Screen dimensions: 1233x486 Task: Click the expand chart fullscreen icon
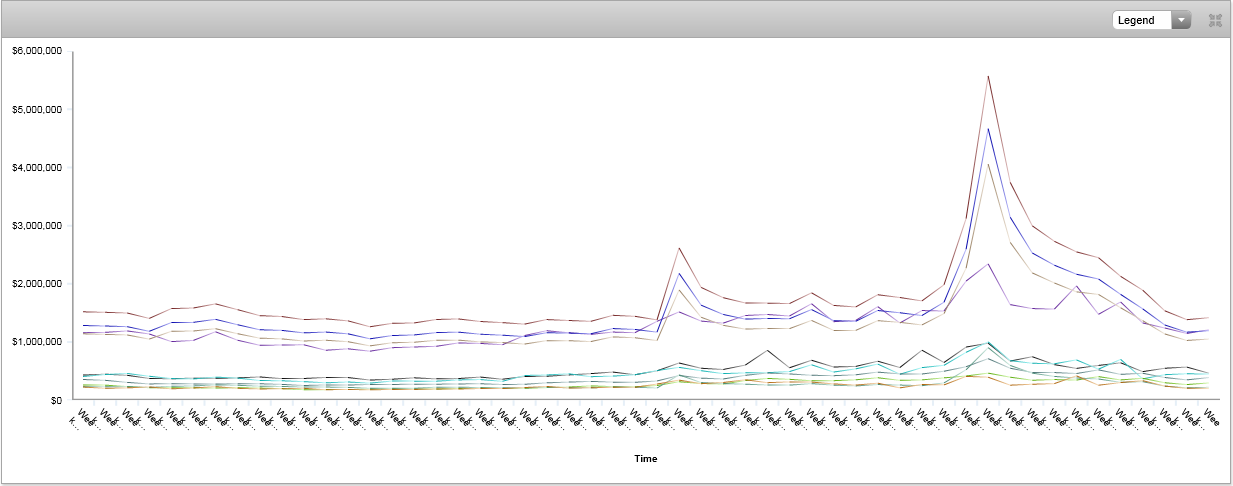point(1215,20)
